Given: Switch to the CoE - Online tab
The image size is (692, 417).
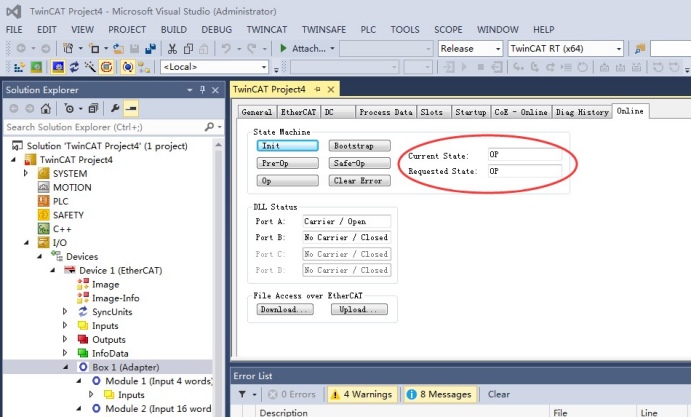Looking at the screenshot, I should point(521,112).
